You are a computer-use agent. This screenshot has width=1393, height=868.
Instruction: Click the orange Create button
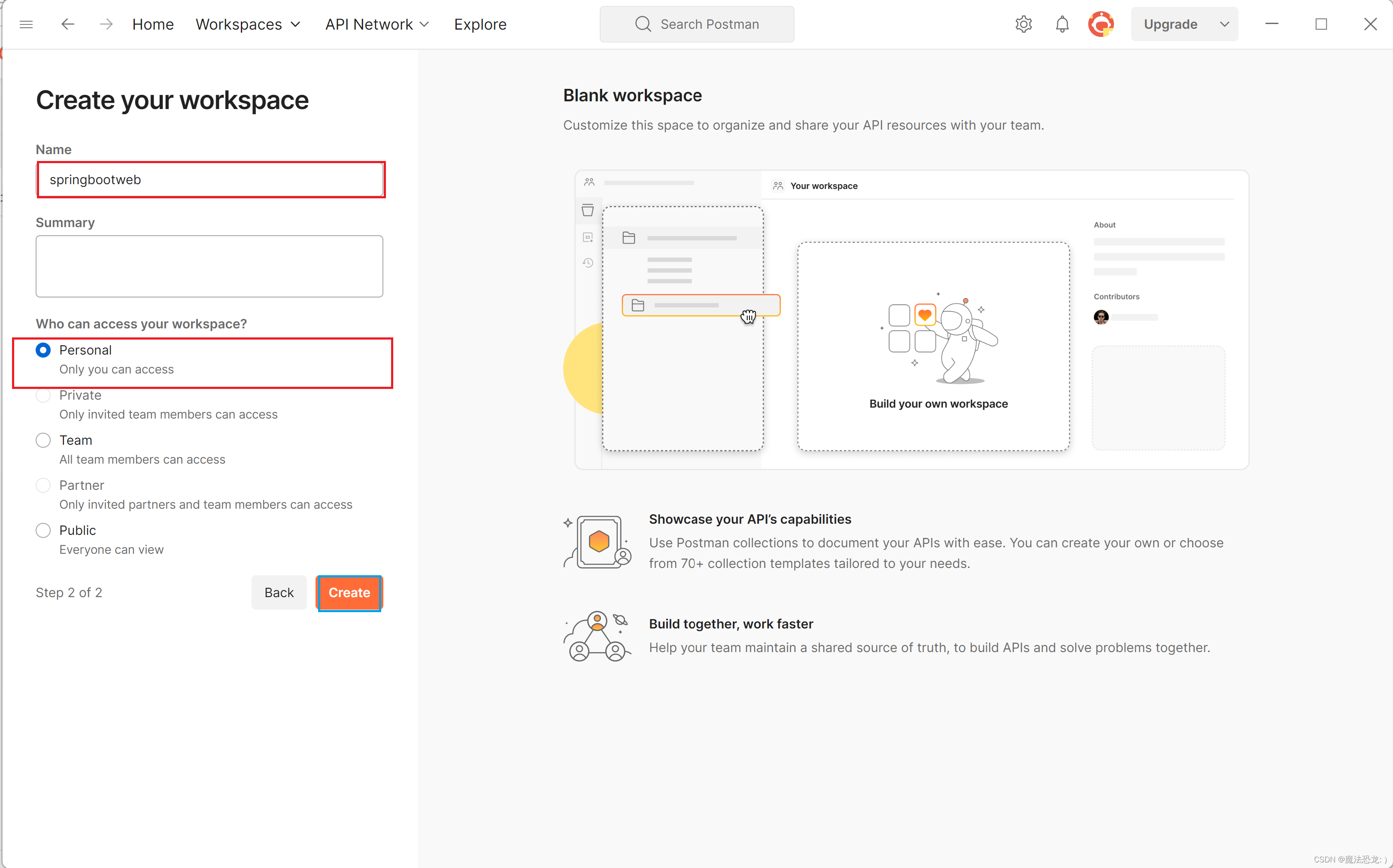(349, 592)
